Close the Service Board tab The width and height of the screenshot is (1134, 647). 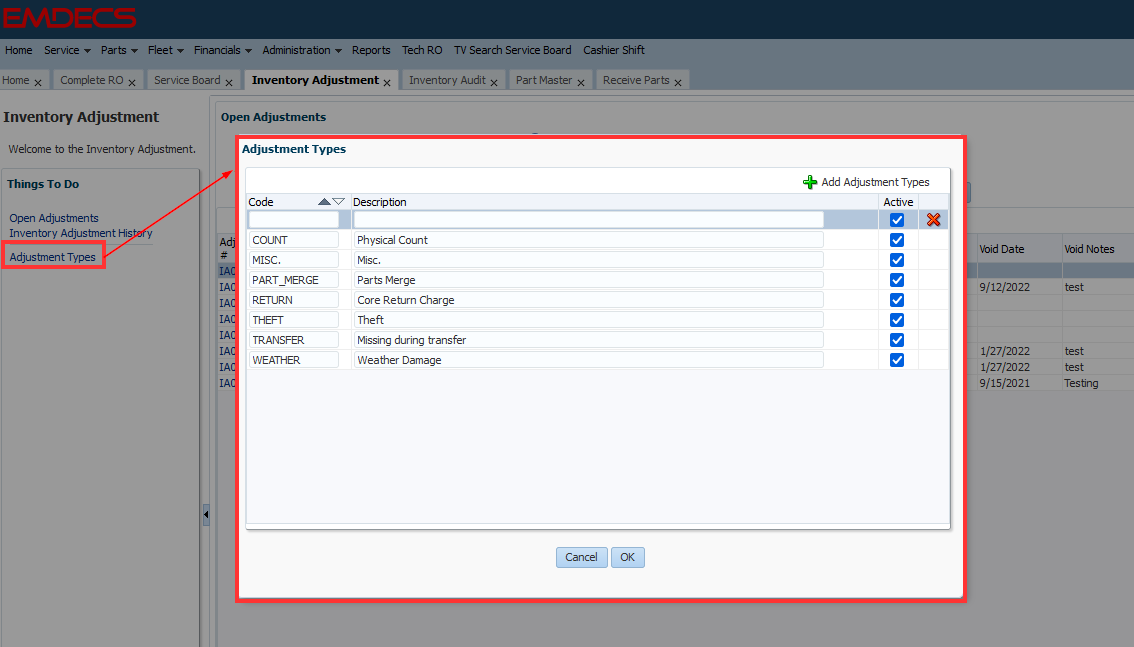click(229, 82)
